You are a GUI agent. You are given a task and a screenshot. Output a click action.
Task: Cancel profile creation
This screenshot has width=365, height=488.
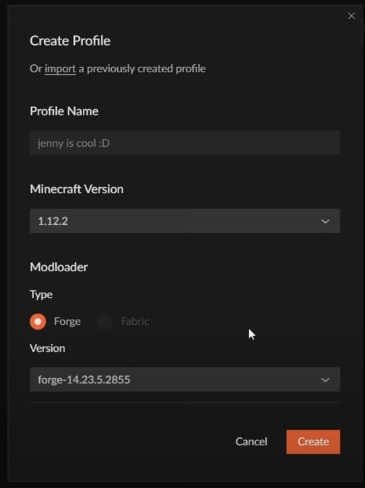point(251,442)
